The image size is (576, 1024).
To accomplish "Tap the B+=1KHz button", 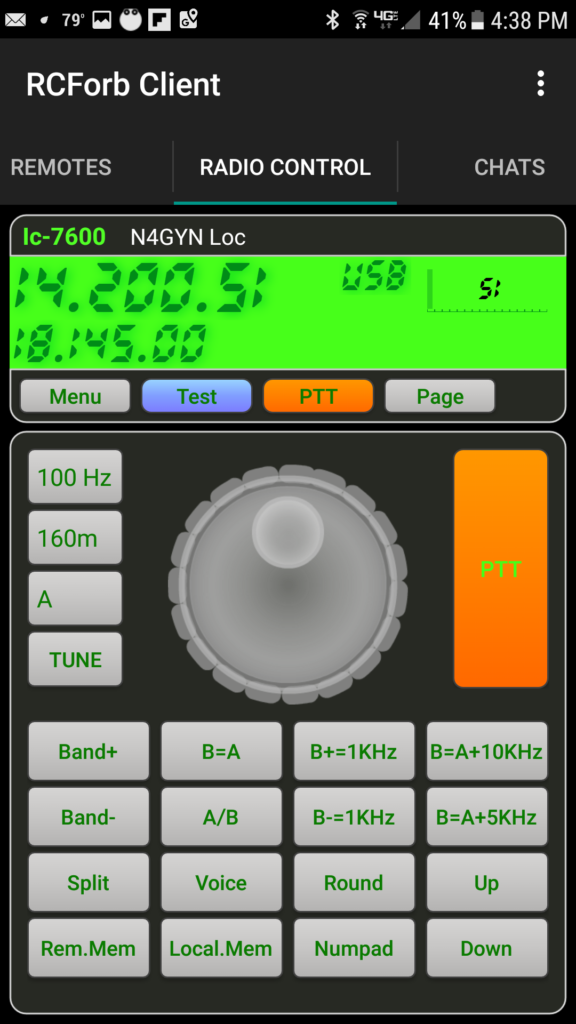I will [354, 751].
